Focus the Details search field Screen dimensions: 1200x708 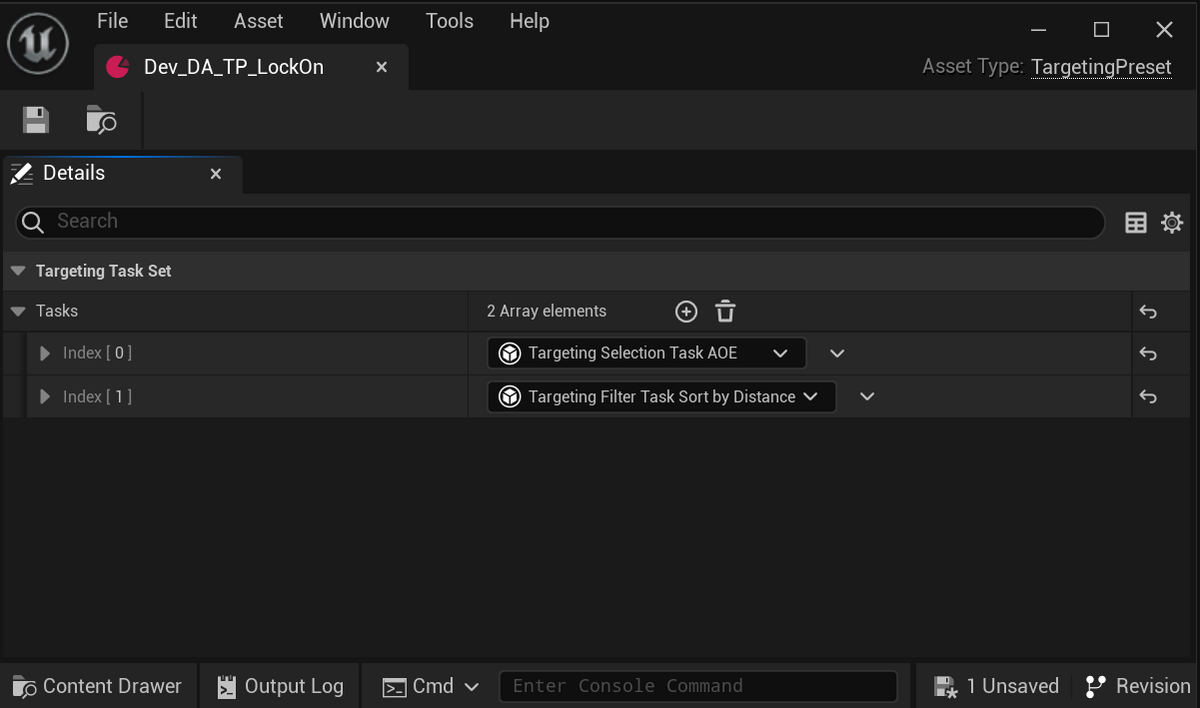point(560,222)
